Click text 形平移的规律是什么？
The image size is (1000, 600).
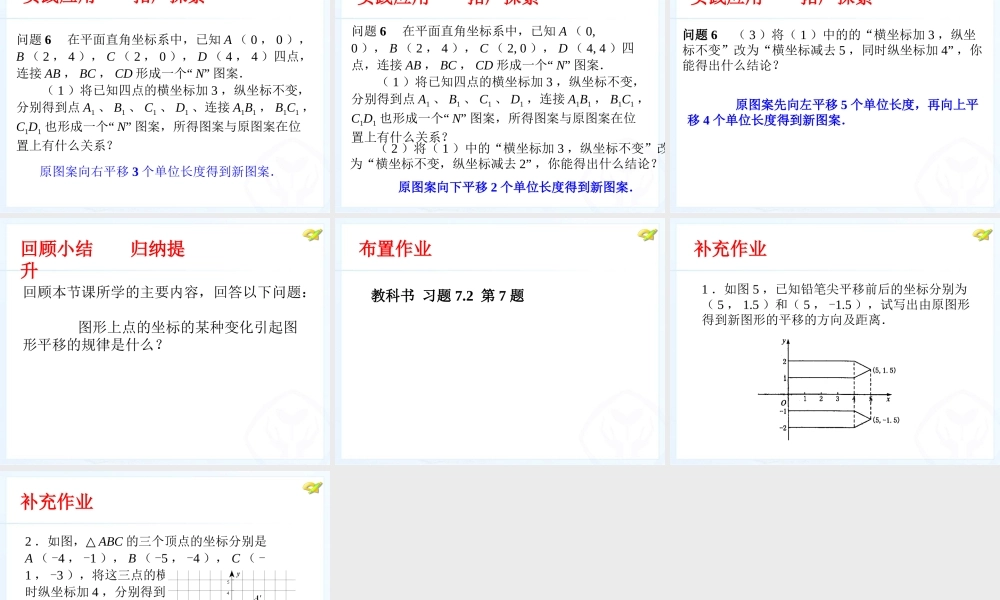tap(94, 345)
